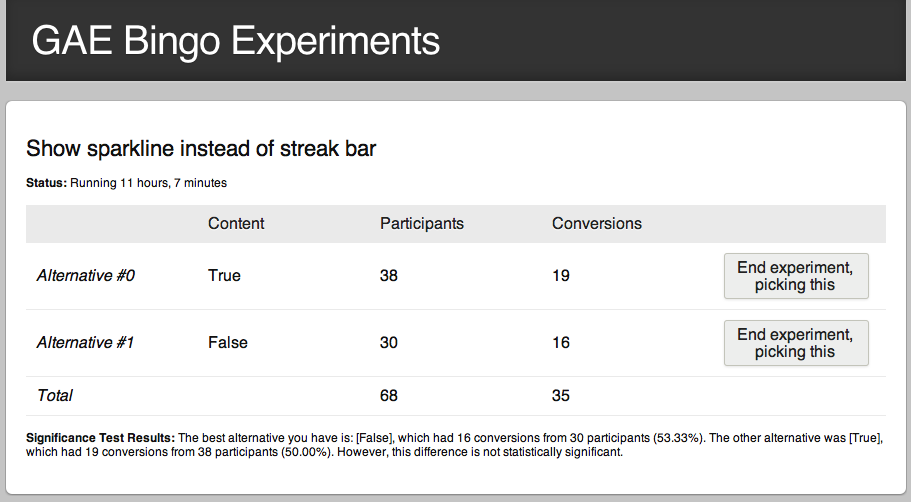Select the Total row label
This screenshot has height=502, width=911.
55,395
